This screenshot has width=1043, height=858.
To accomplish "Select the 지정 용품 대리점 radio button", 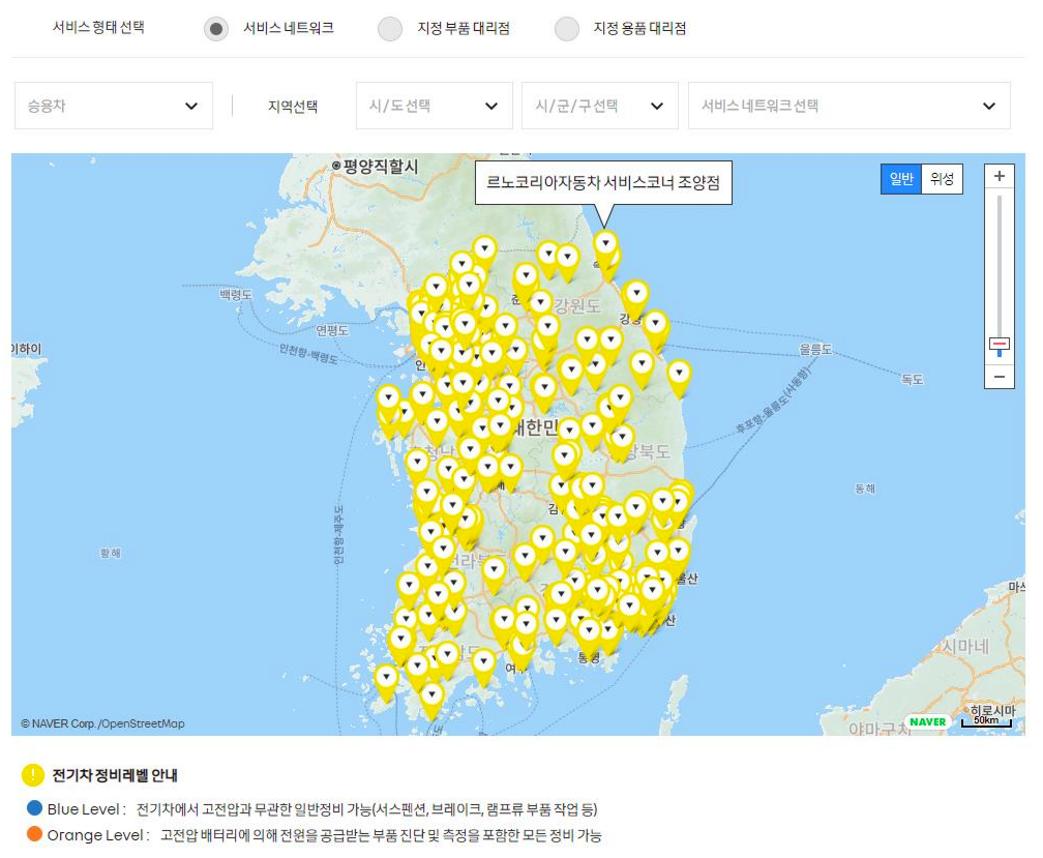I will coord(567,29).
